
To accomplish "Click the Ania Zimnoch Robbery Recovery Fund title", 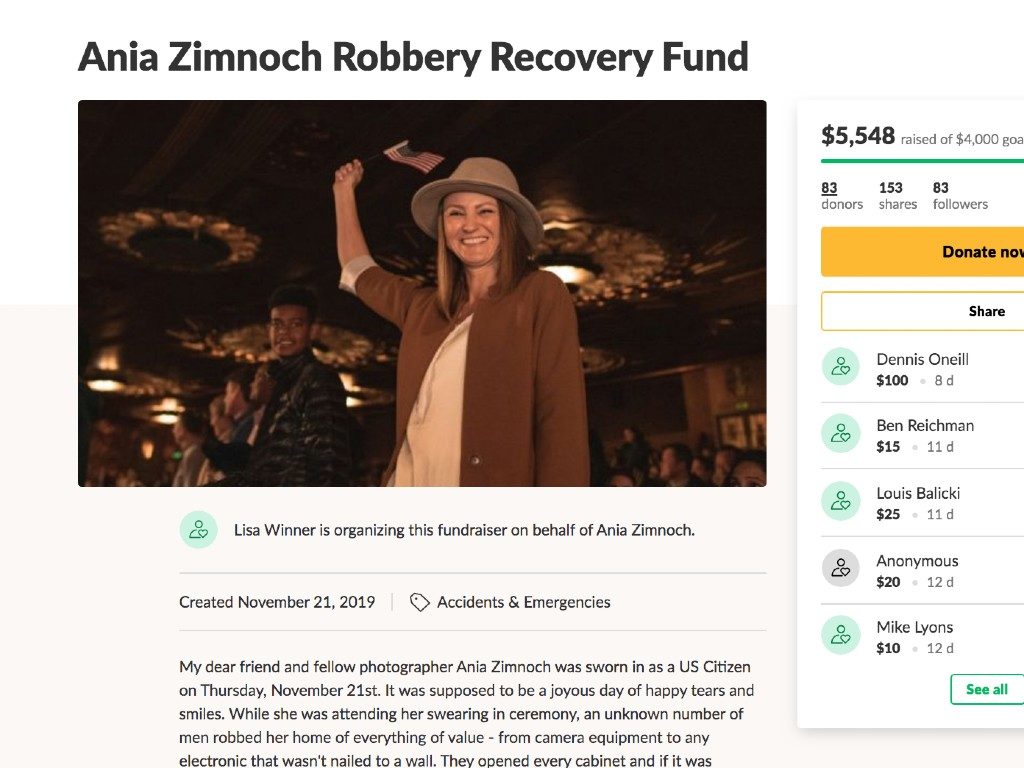I will tap(413, 57).
